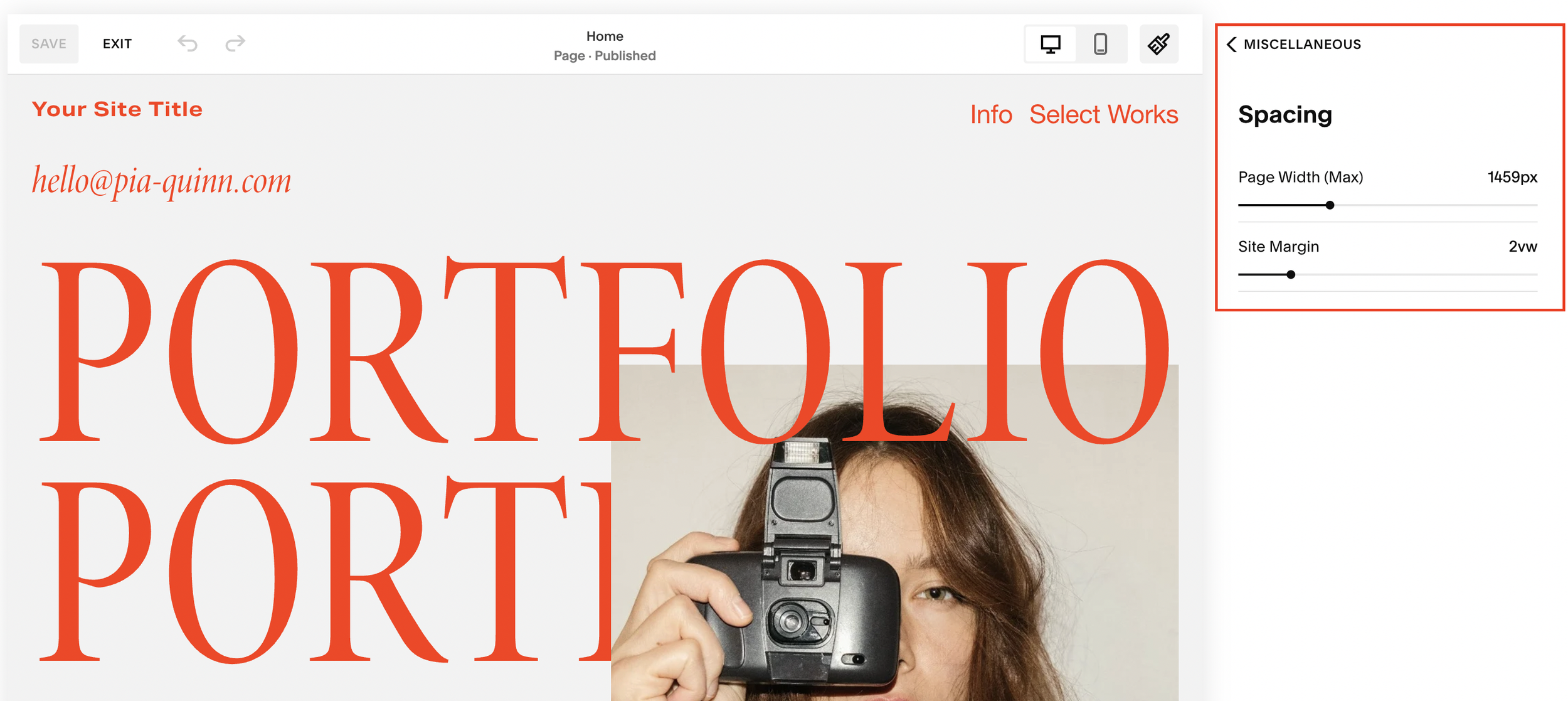
Task: Click the EXIT button
Action: pyautogui.click(x=117, y=44)
